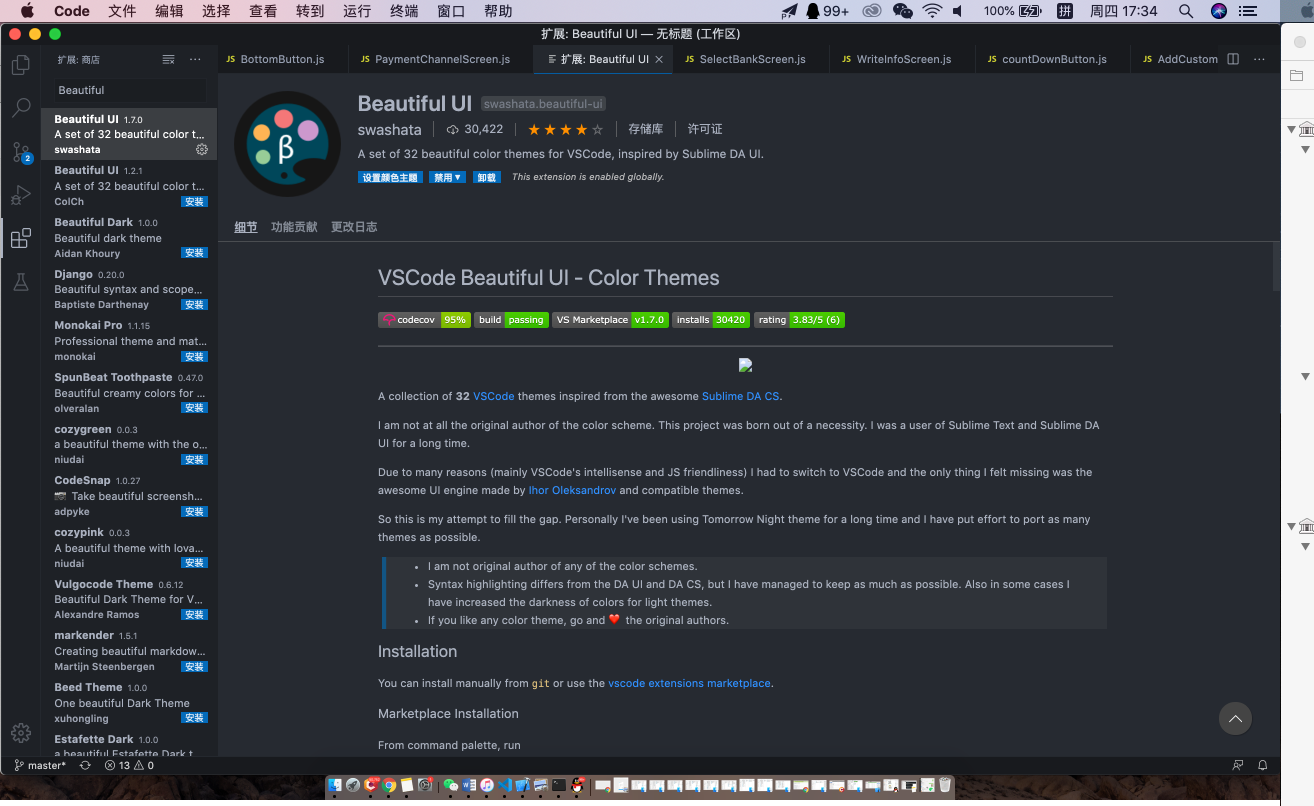Install the Monokai Pro extension
The image size is (1314, 806).
coord(194,356)
